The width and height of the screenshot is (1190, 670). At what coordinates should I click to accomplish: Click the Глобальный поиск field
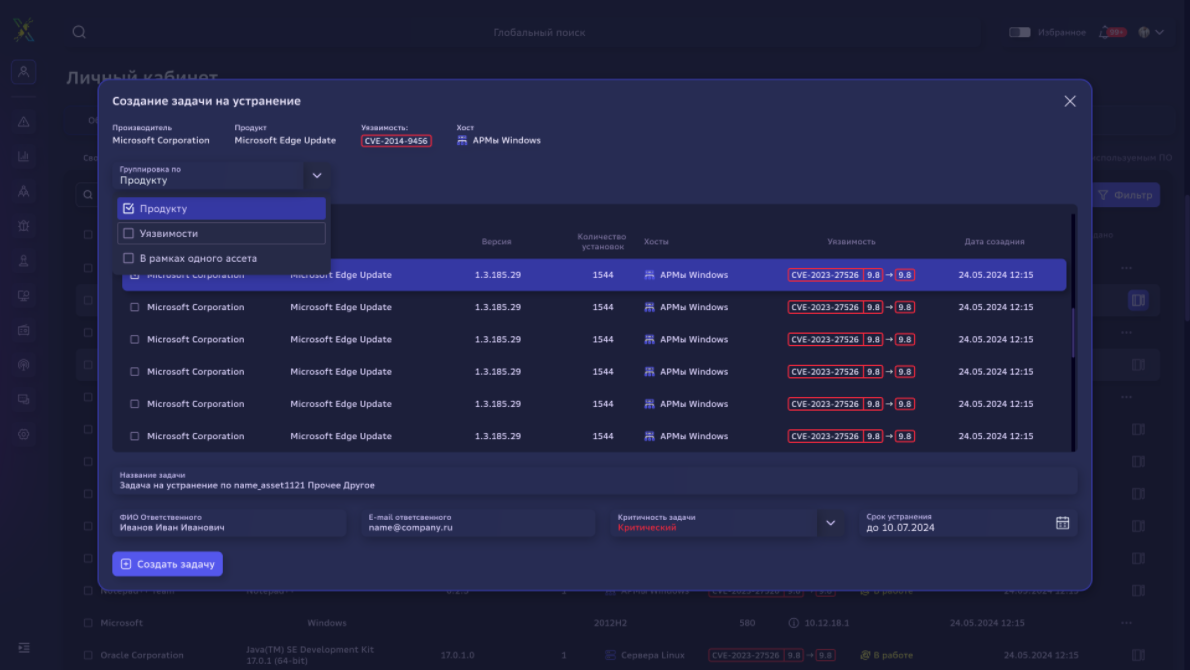click(539, 33)
